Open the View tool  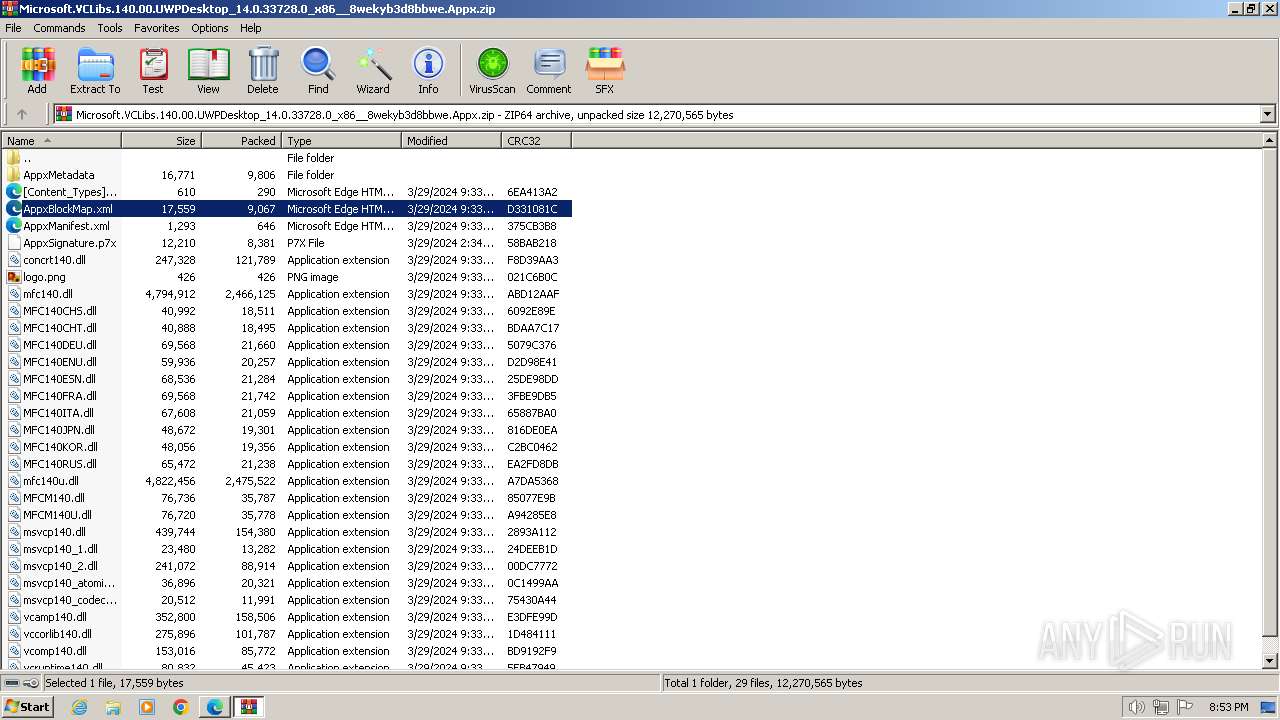(208, 71)
